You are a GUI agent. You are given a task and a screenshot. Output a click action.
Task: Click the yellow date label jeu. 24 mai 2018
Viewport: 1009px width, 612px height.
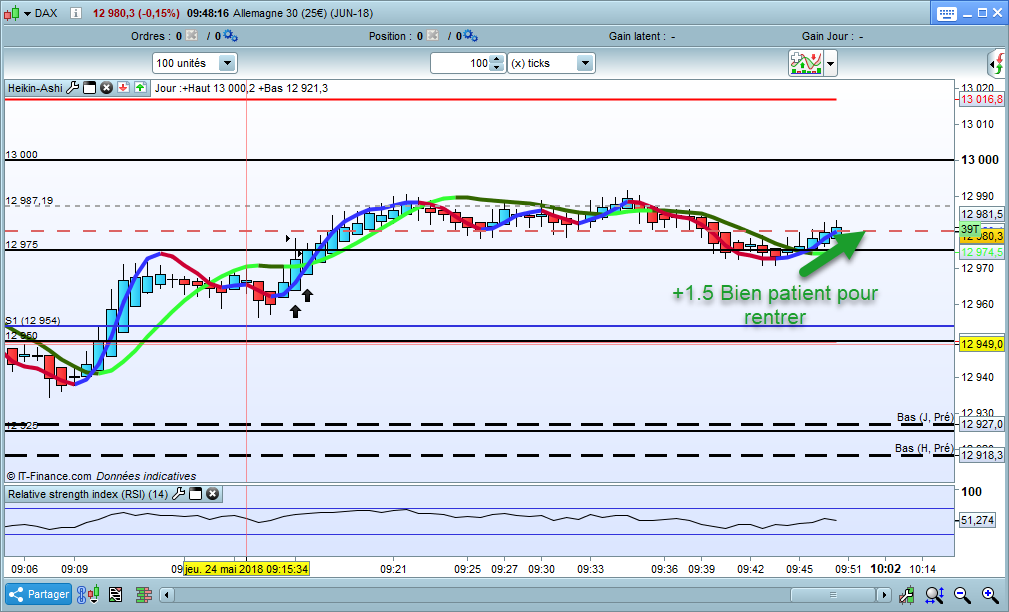point(246,569)
